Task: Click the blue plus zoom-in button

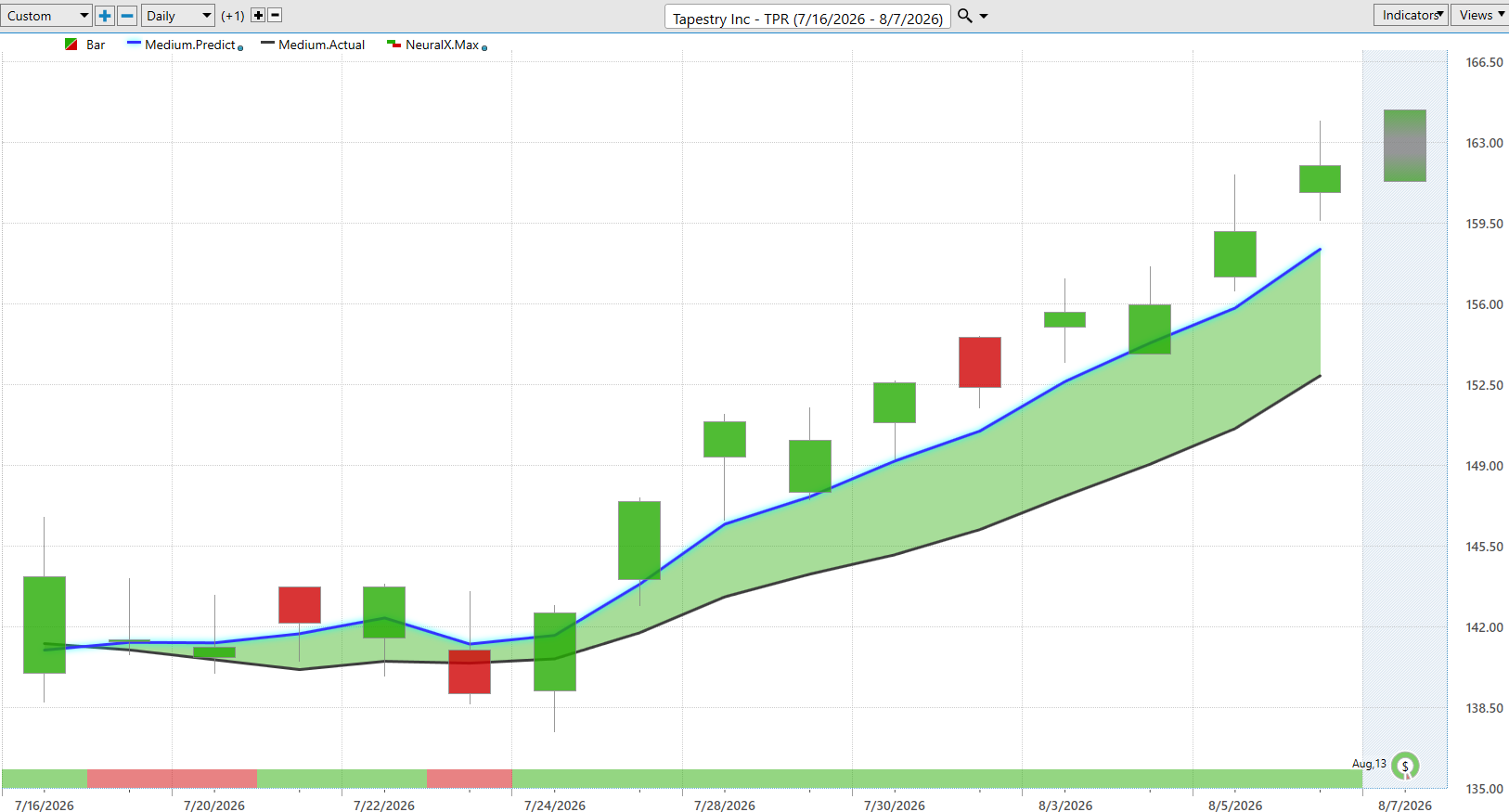Action: (105, 16)
